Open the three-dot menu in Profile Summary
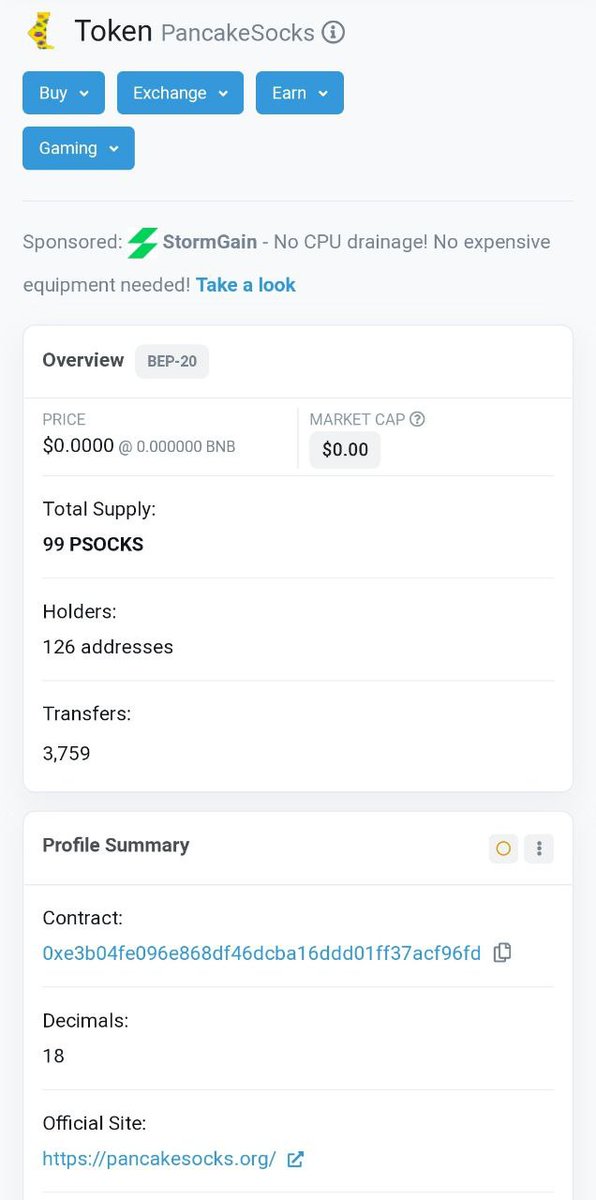 click(539, 849)
